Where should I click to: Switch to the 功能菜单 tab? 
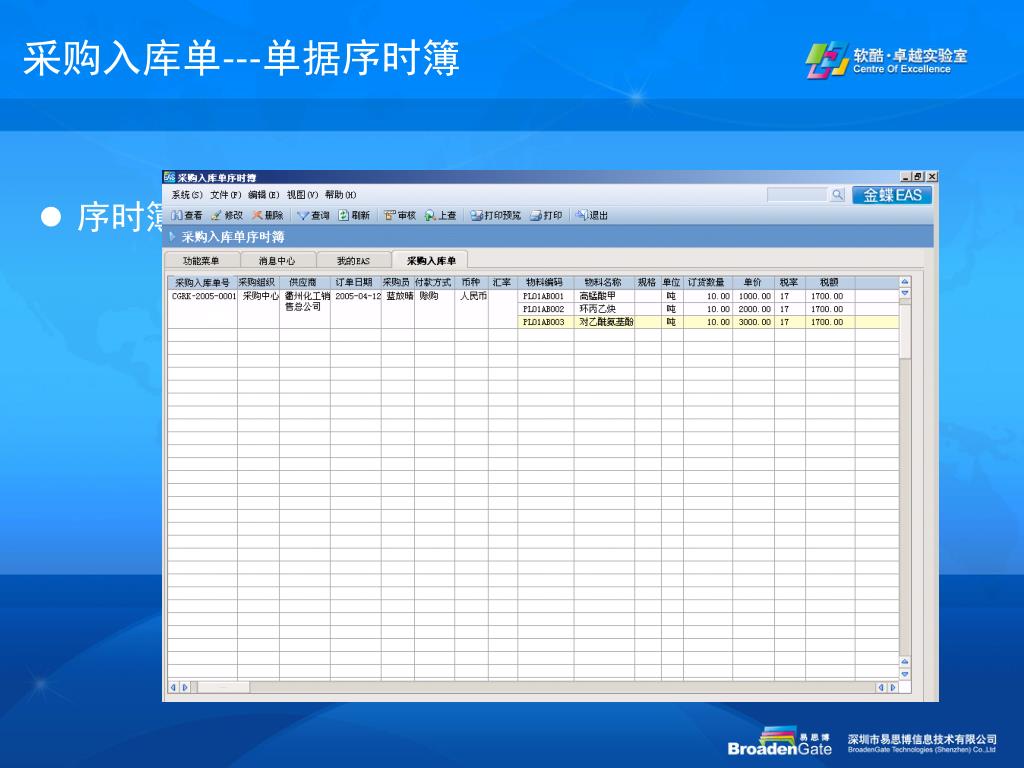pyautogui.click(x=202, y=261)
